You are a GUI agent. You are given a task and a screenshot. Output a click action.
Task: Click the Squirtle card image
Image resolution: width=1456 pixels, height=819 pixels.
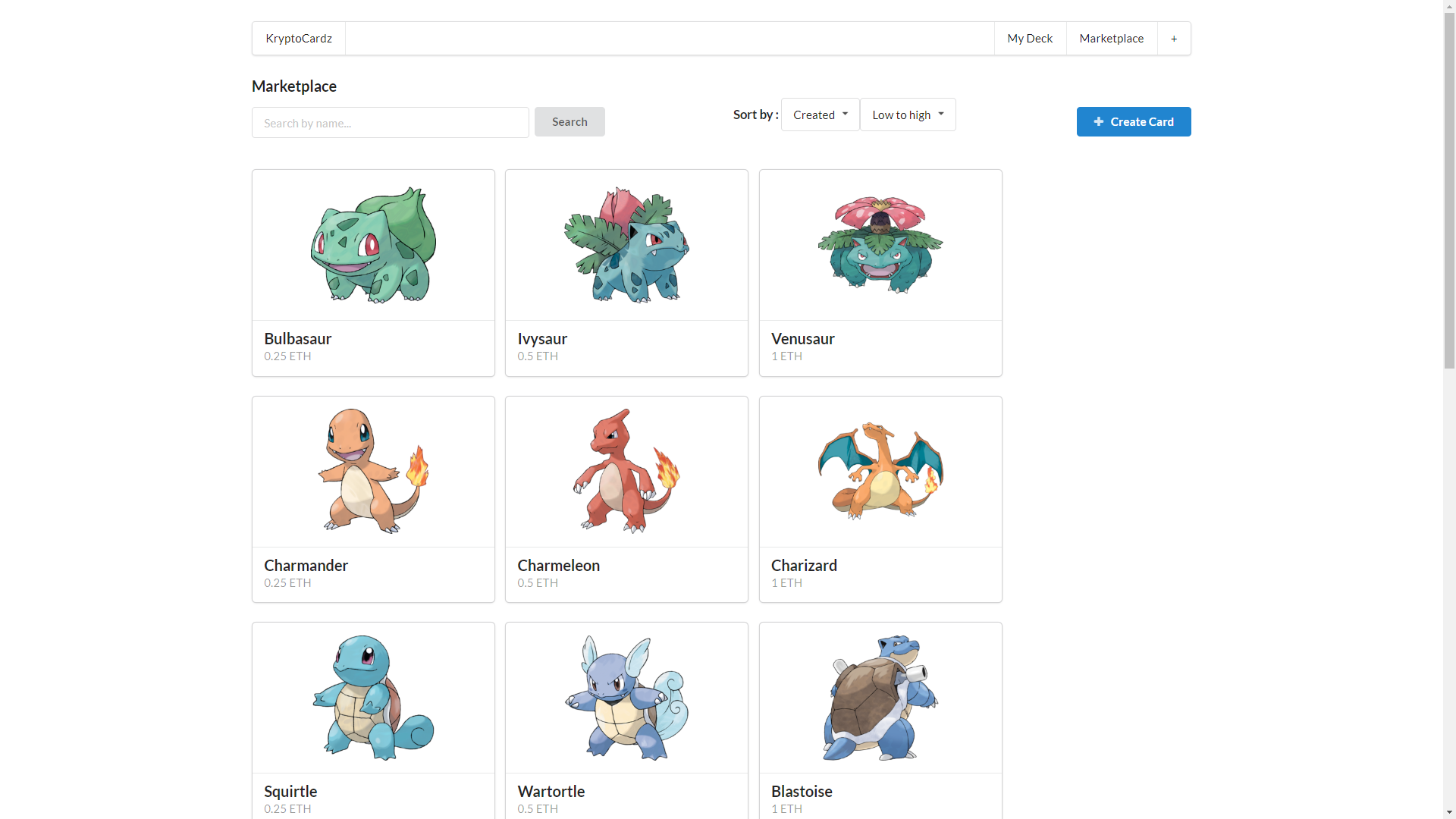(x=373, y=698)
